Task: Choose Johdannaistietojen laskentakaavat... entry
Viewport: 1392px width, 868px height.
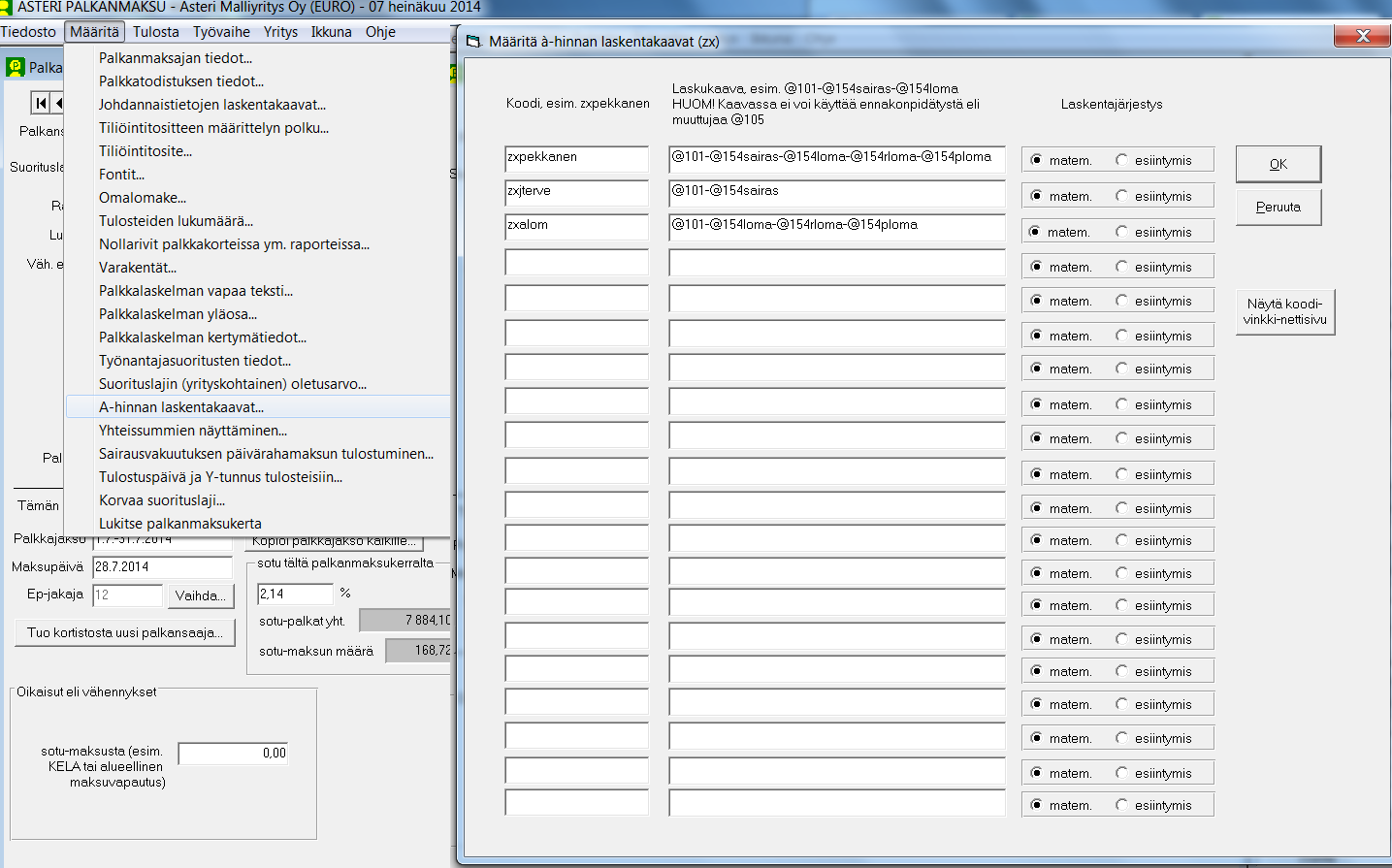Action: pyautogui.click(x=258, y=105)
